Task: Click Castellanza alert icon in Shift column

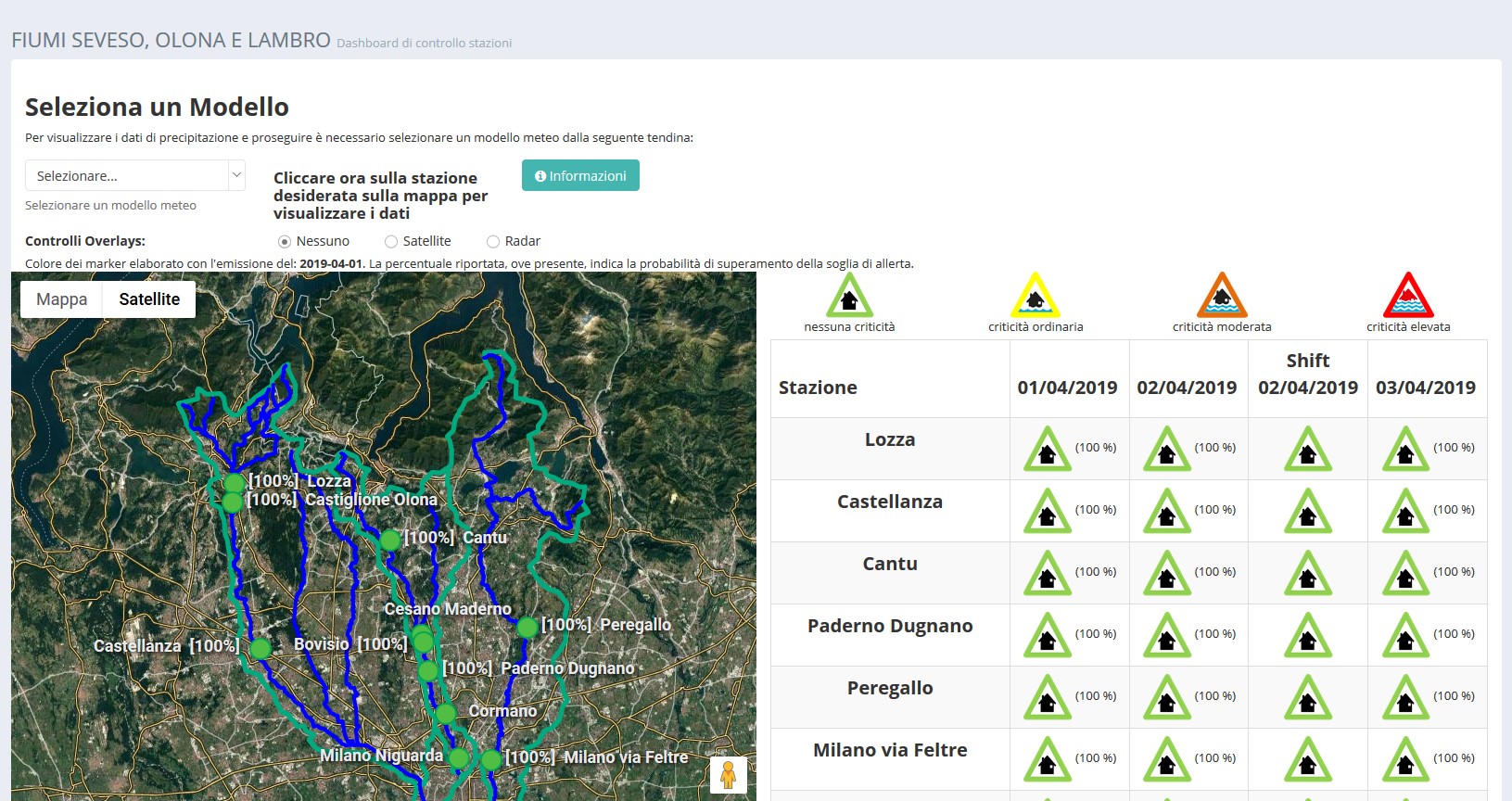Action: tap(1308, 511)
